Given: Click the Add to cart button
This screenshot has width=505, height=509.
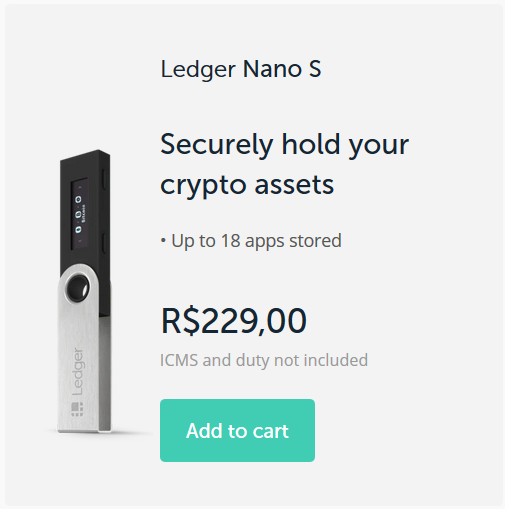Looking at the screenshot, I should 237,430.
